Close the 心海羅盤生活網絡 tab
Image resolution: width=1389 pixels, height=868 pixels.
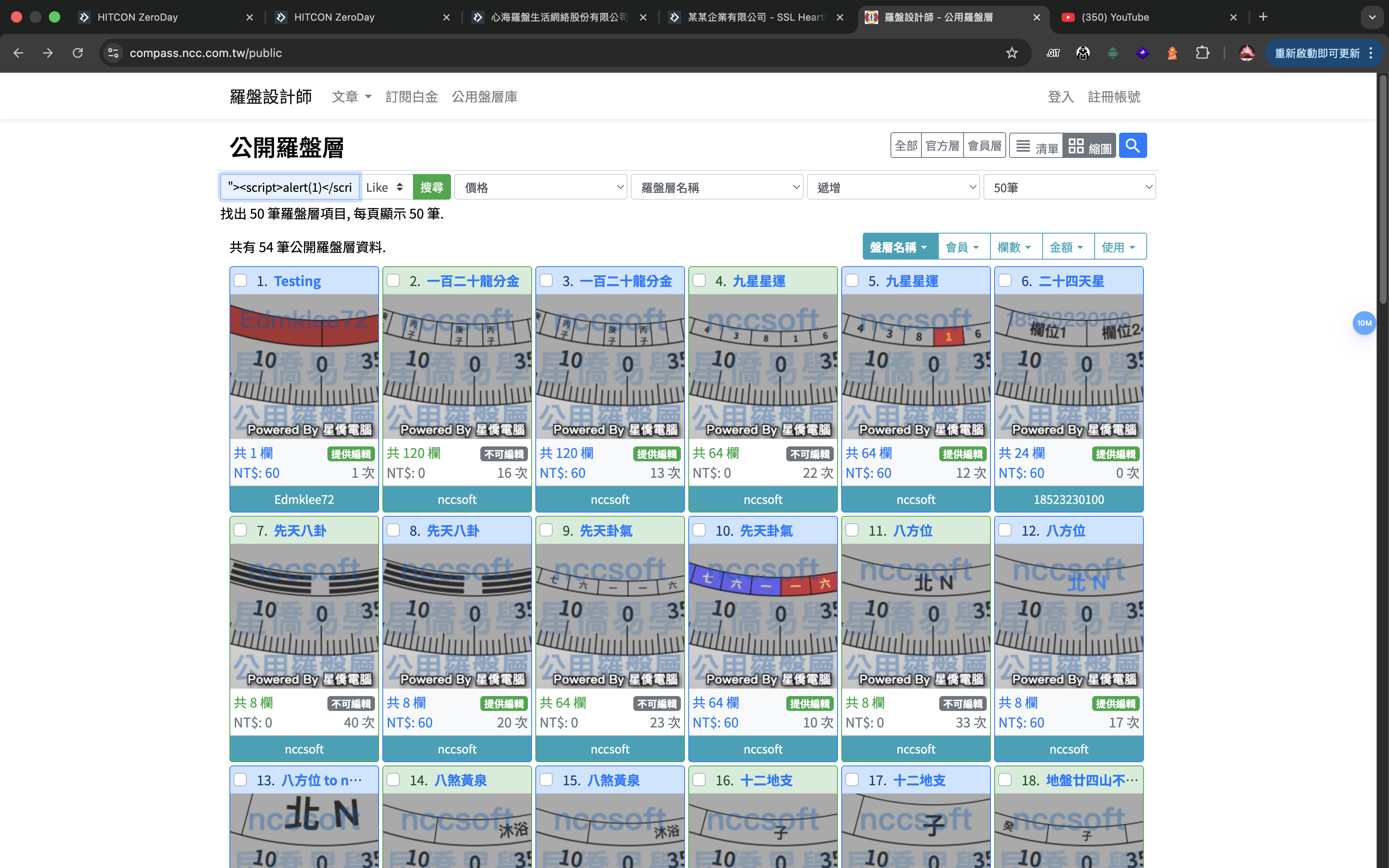pyautogui.click(x=643, y=17)
